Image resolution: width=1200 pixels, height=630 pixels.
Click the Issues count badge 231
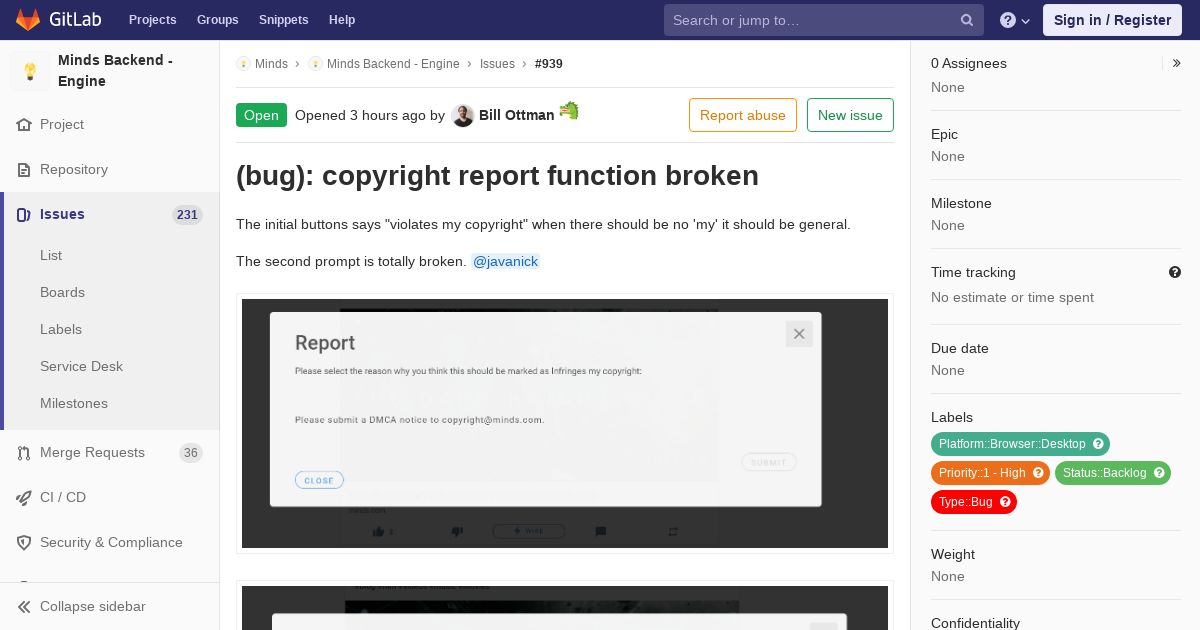[x=187, y=215]
